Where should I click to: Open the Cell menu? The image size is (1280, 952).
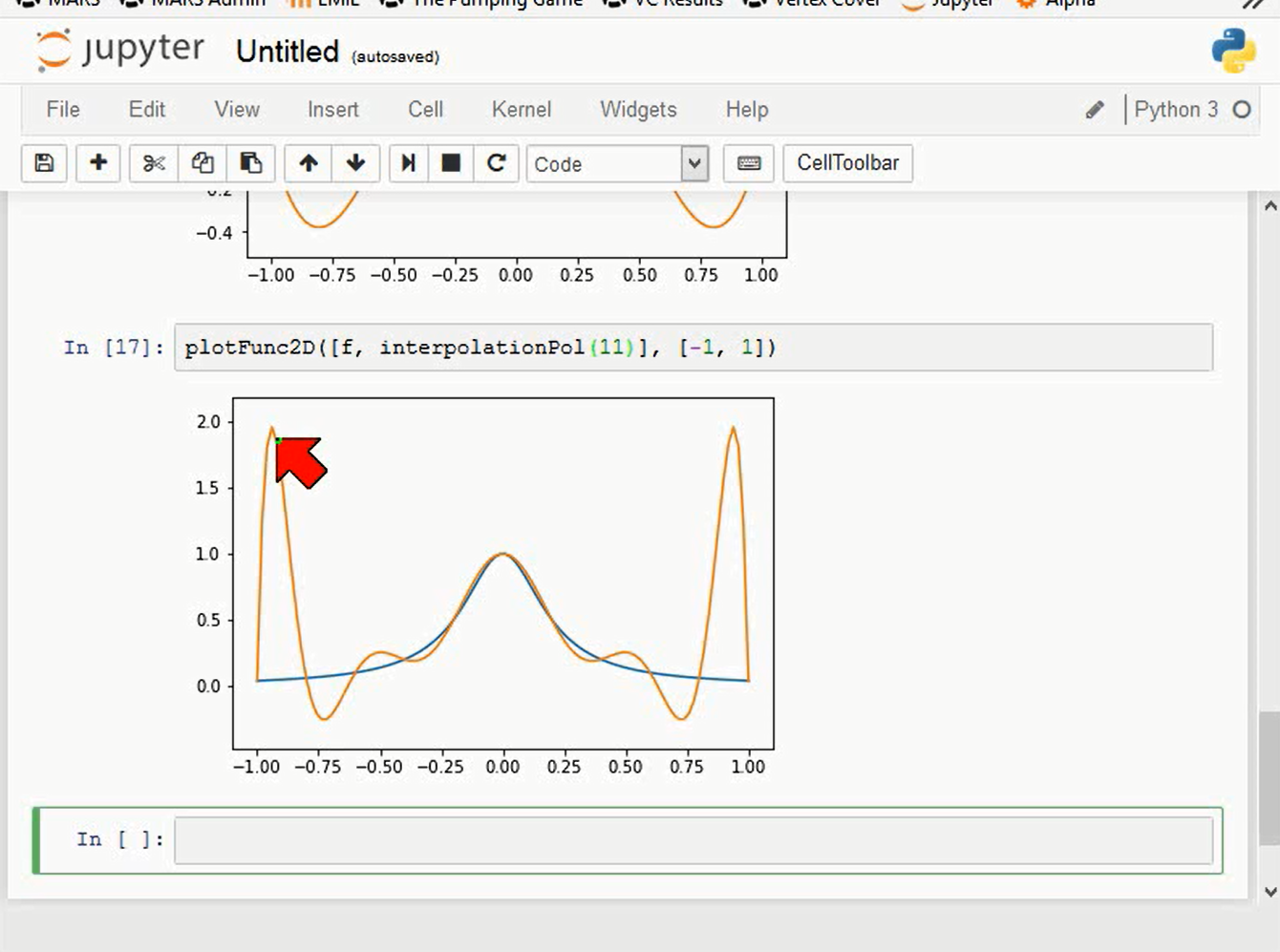point(425,110)
